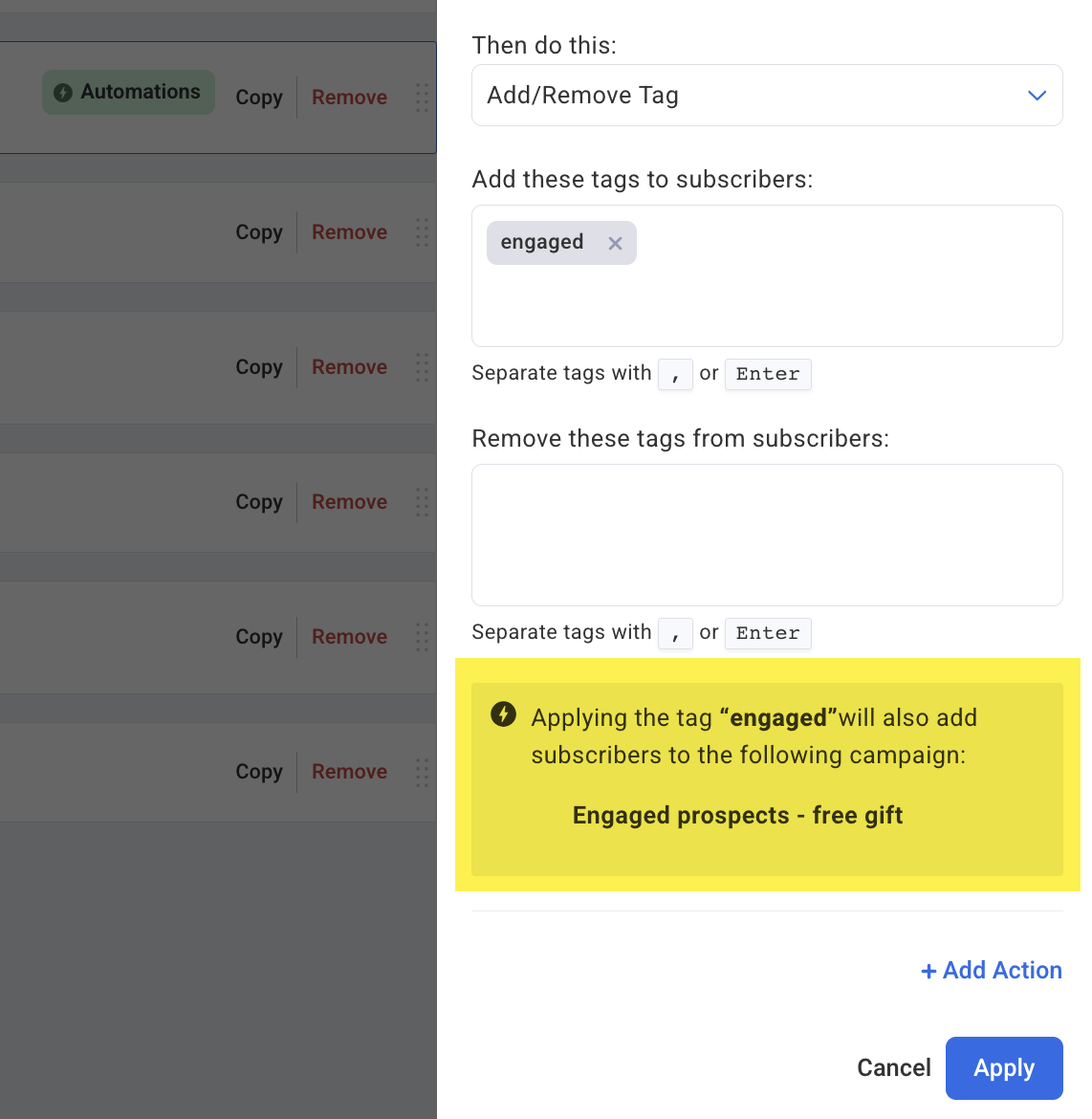The width and height of the screenshot is (1092, 1119).
Task: Click Remove in the Automations row
Action: (x=350, y=98)
